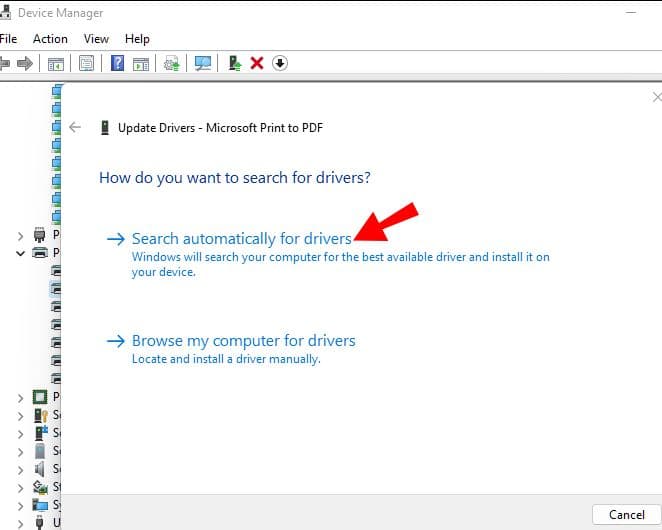Open the File menu
This screenshot has height=530, width=662.
point(8,39)
